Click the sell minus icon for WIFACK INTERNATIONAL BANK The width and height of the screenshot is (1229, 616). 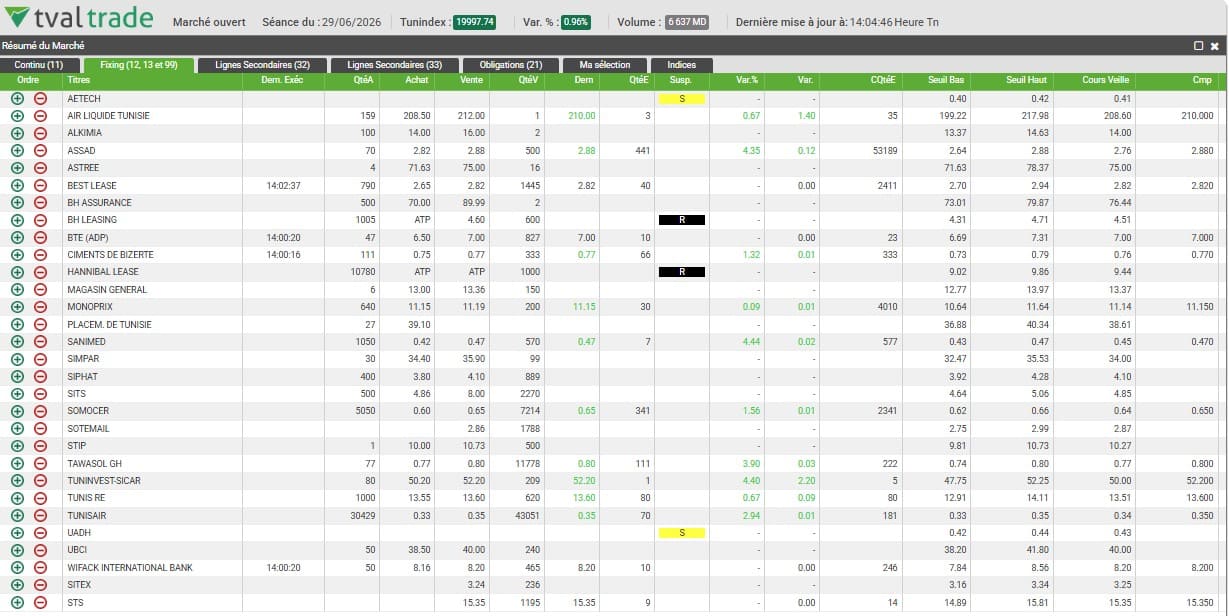[x=40, y=568]
